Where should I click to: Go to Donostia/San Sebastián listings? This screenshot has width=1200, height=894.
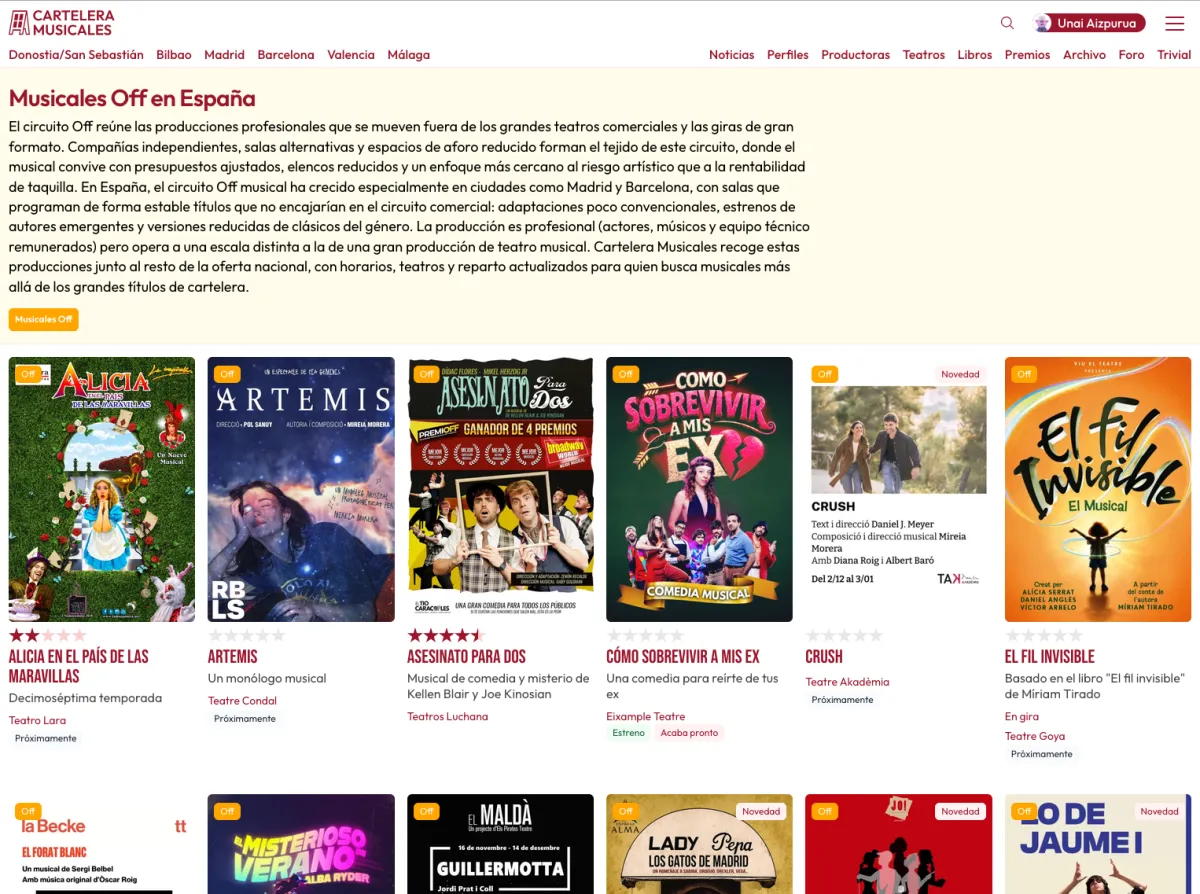(76, 55)
